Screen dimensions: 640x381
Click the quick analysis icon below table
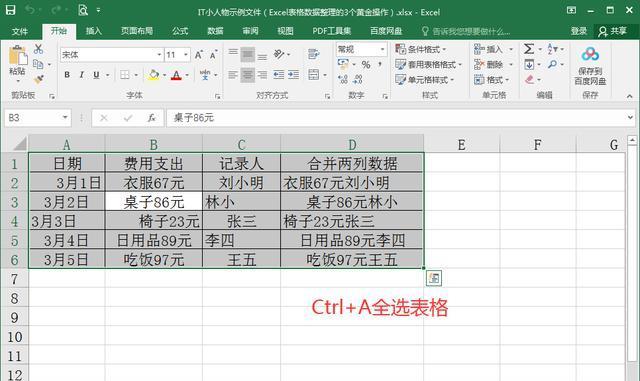click(x=434, y=279)
